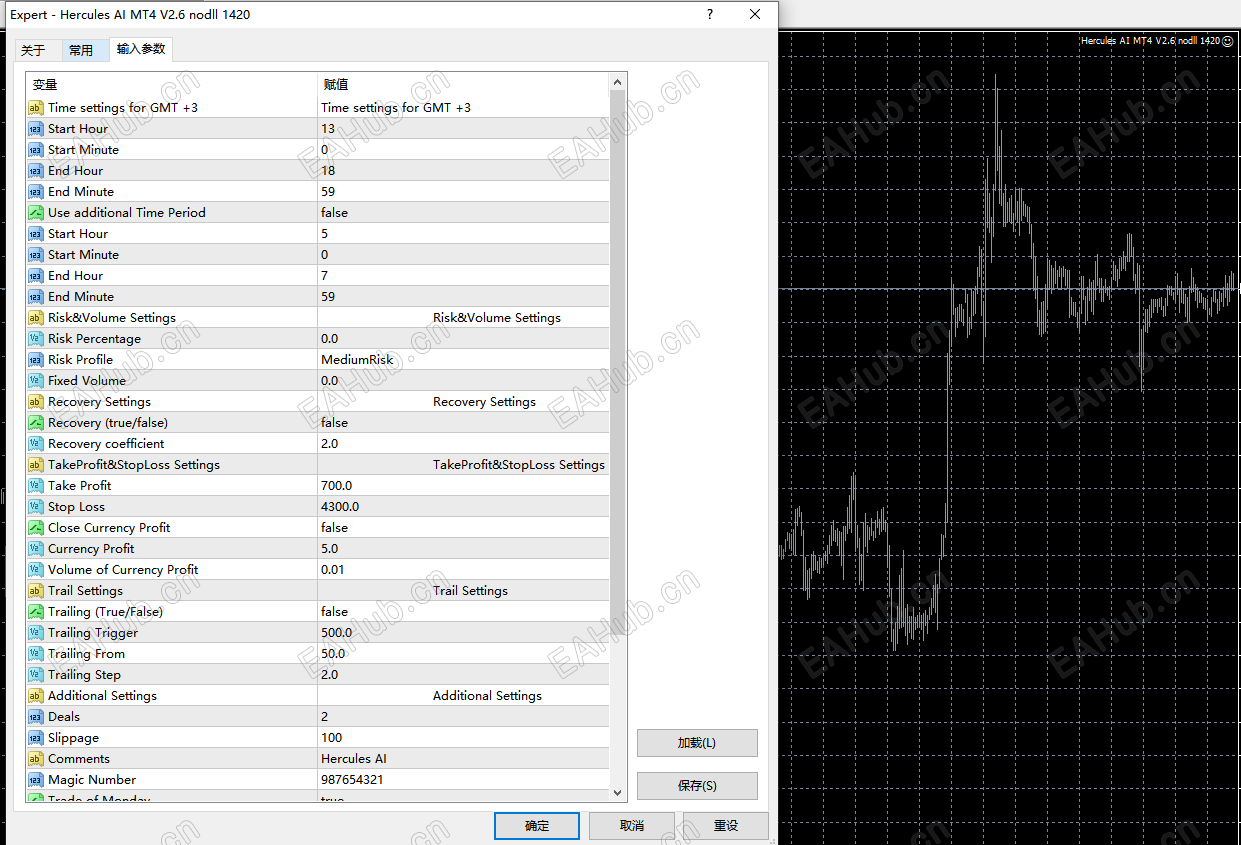Confirm with the 确定 button
The image size is (1241, 845).
[x=537, y=826]
